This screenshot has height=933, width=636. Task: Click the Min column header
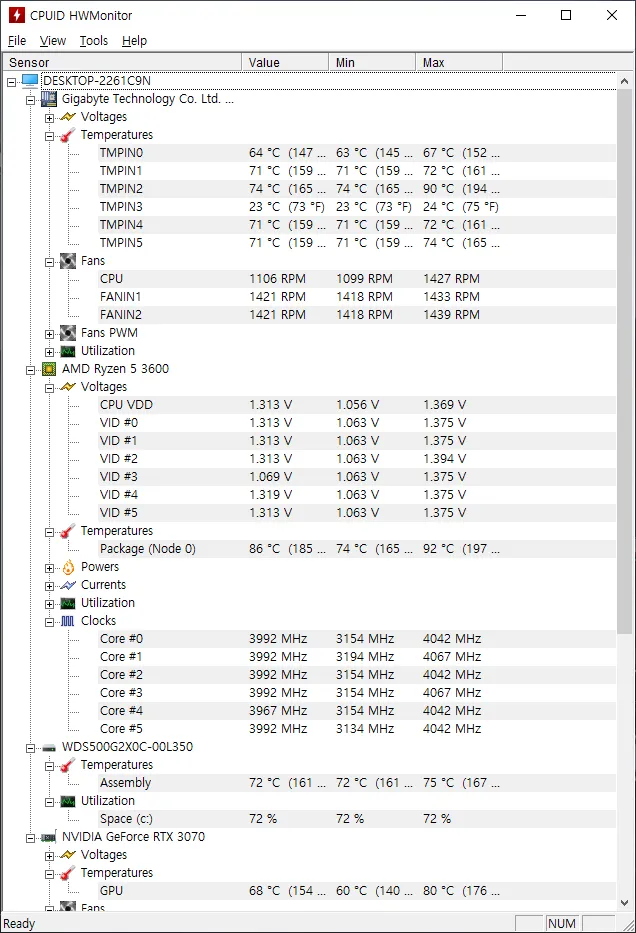[x=372, y=62]
